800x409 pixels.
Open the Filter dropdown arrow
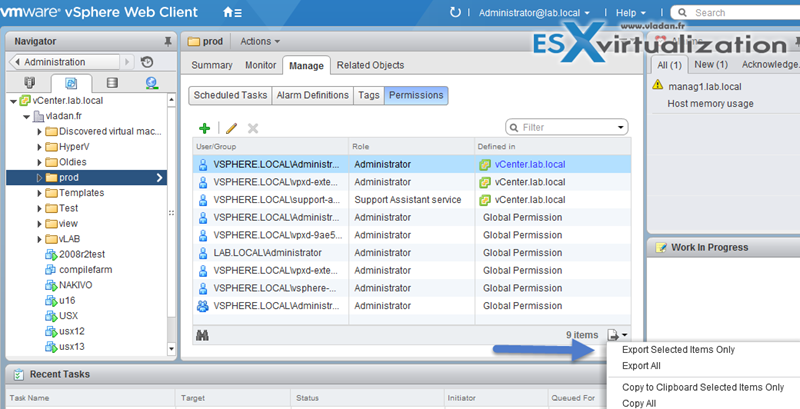click(x=621, y=127)
